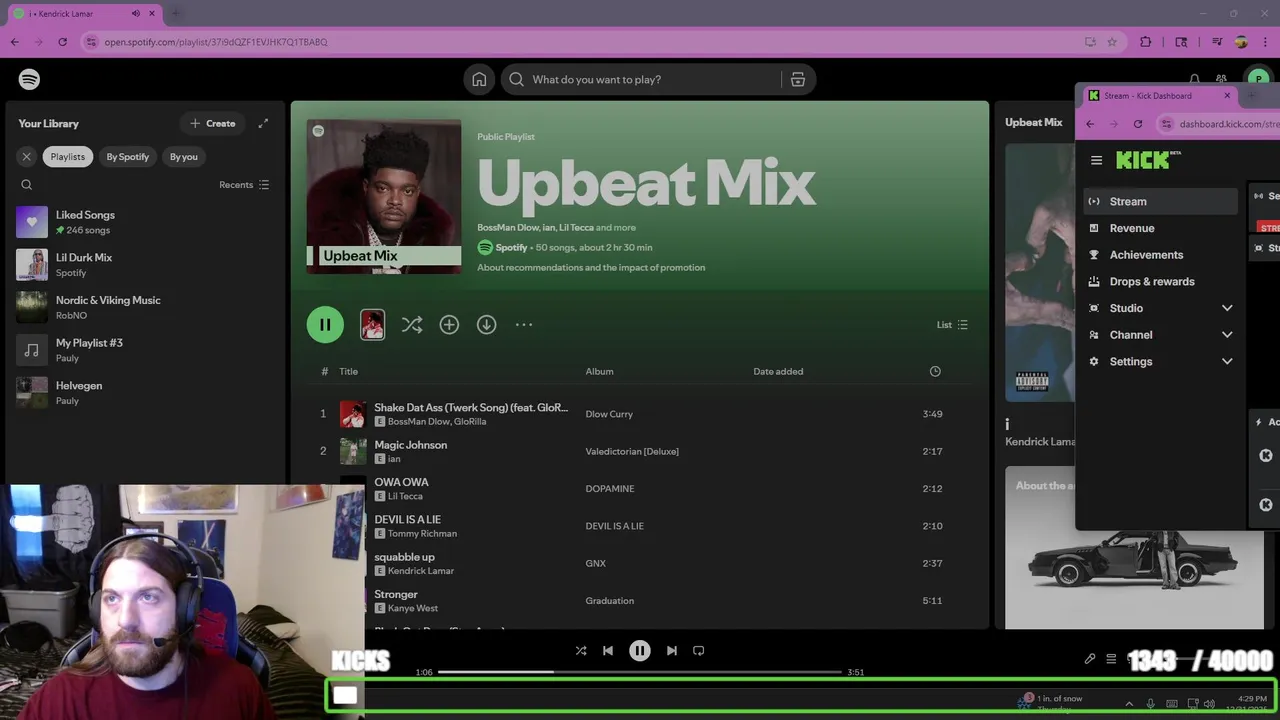The width and height of the screenshot is (1280, 720).
Task: Select Revenue in Kick sidebar
Action: [x=1161, y=228]
